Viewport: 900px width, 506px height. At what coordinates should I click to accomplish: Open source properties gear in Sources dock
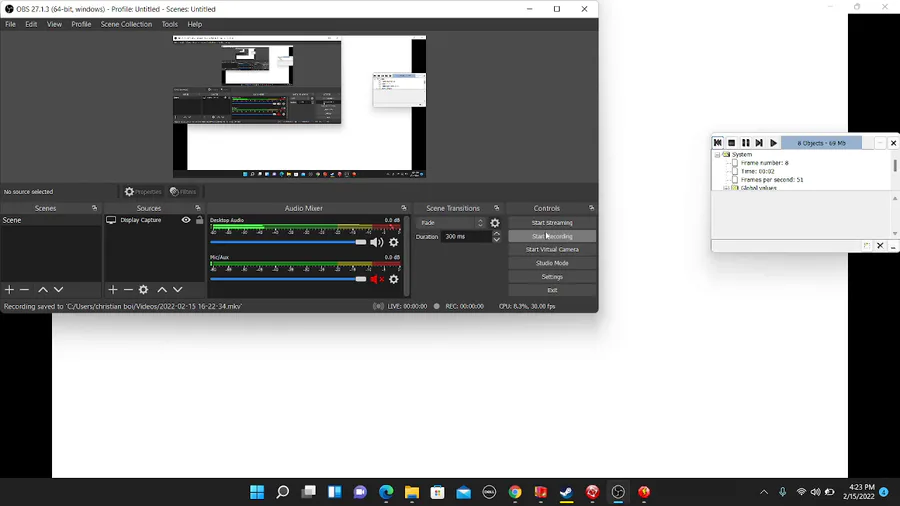coord(143,290)
